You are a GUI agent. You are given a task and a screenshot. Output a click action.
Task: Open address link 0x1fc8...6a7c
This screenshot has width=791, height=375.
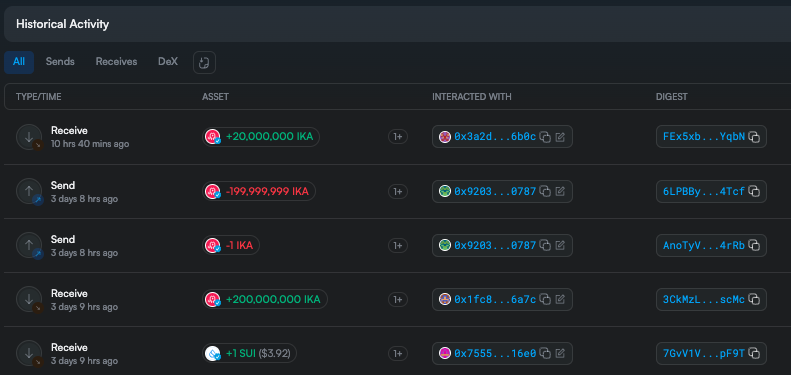(x=495, y=299)
